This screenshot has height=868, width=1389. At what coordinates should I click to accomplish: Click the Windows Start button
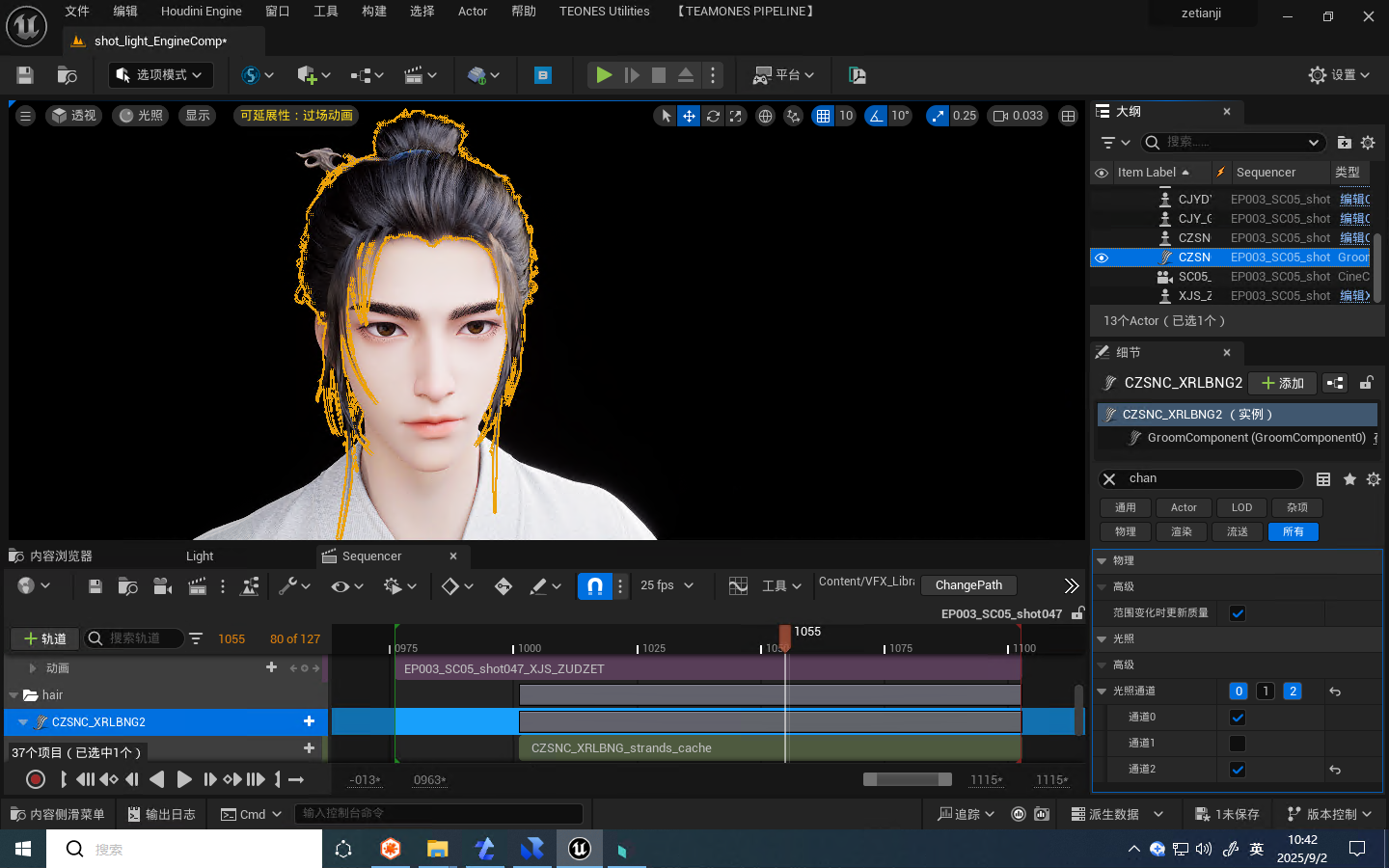(23, 849)
